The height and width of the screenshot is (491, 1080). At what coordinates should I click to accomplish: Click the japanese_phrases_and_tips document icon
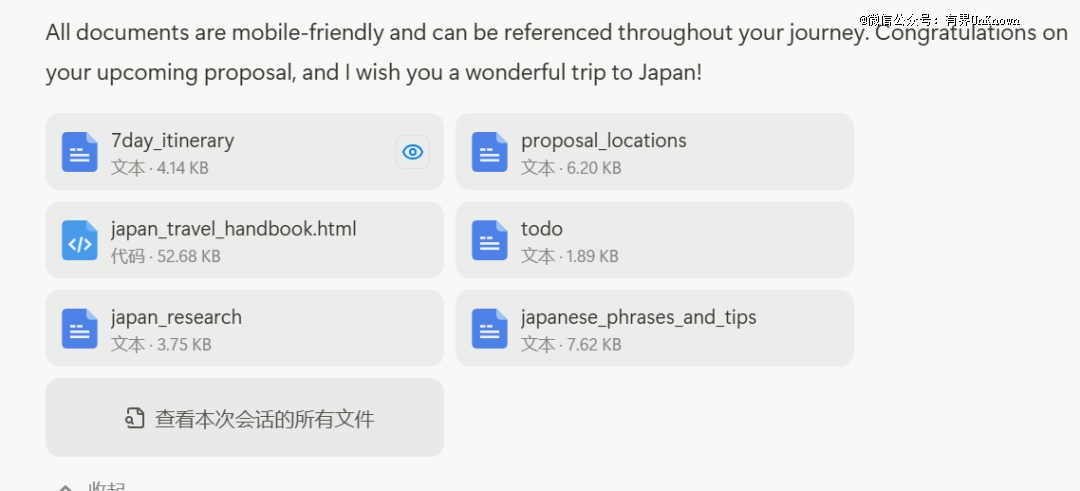[x=490, y=328]
